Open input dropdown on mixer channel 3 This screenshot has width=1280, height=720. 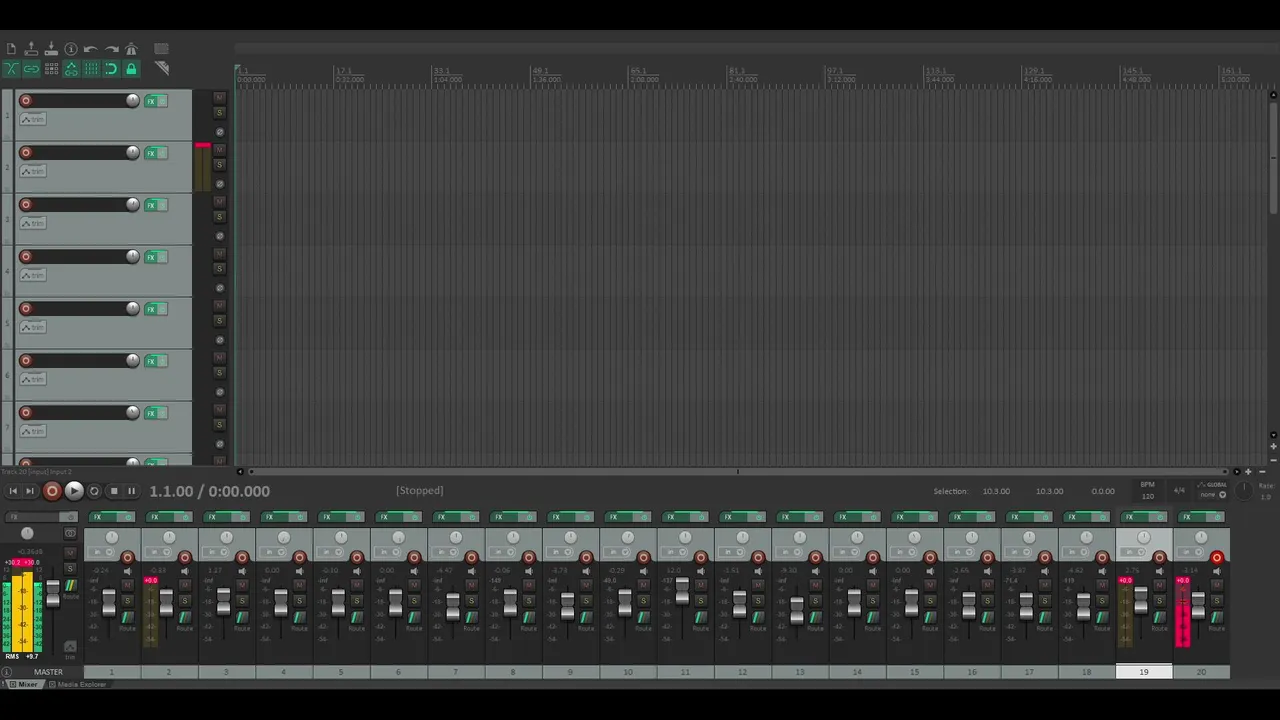(216, 552)
